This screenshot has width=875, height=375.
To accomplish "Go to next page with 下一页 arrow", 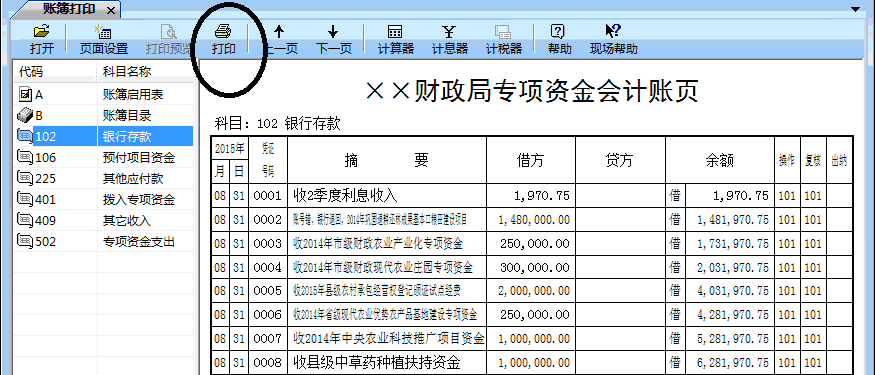I will pos(333,31).
